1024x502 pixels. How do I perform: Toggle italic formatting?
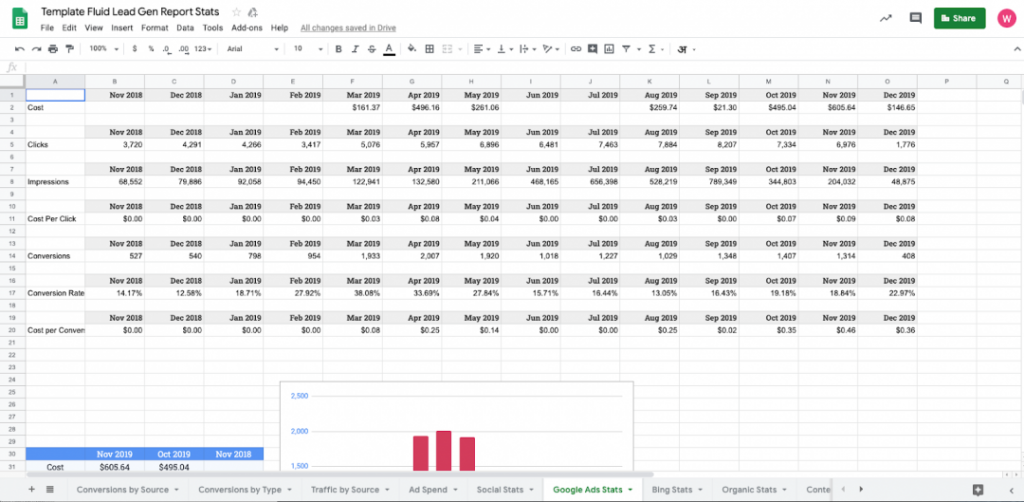[x=355, y=48]
